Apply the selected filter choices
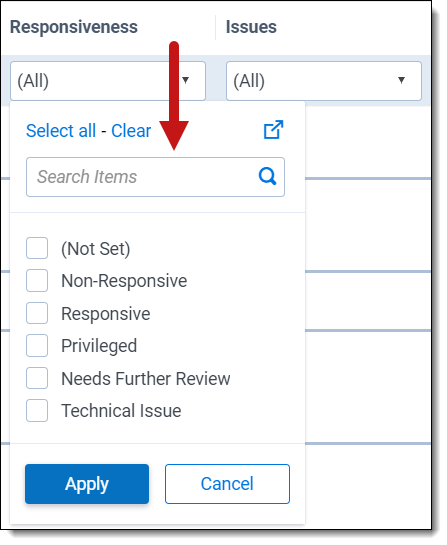 click(x=87, y=484)
